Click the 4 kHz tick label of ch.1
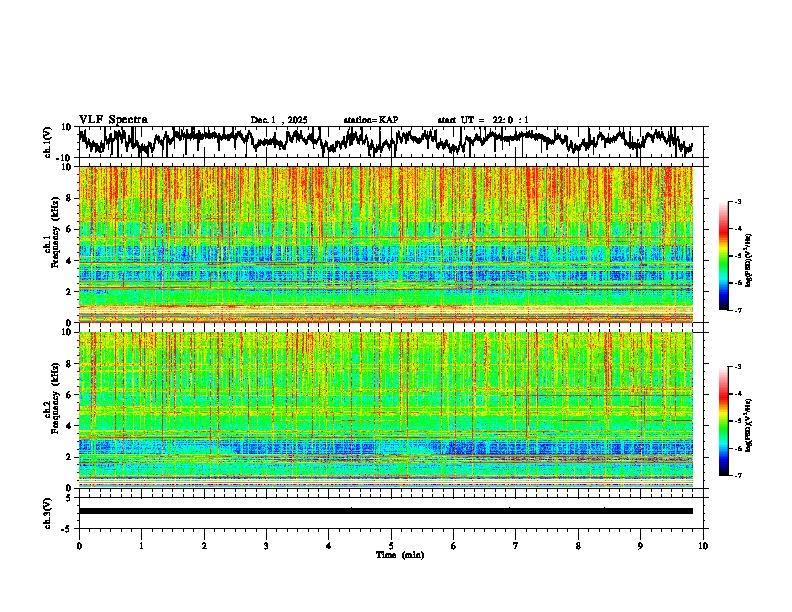792x612 pixels. pos(69,261)
